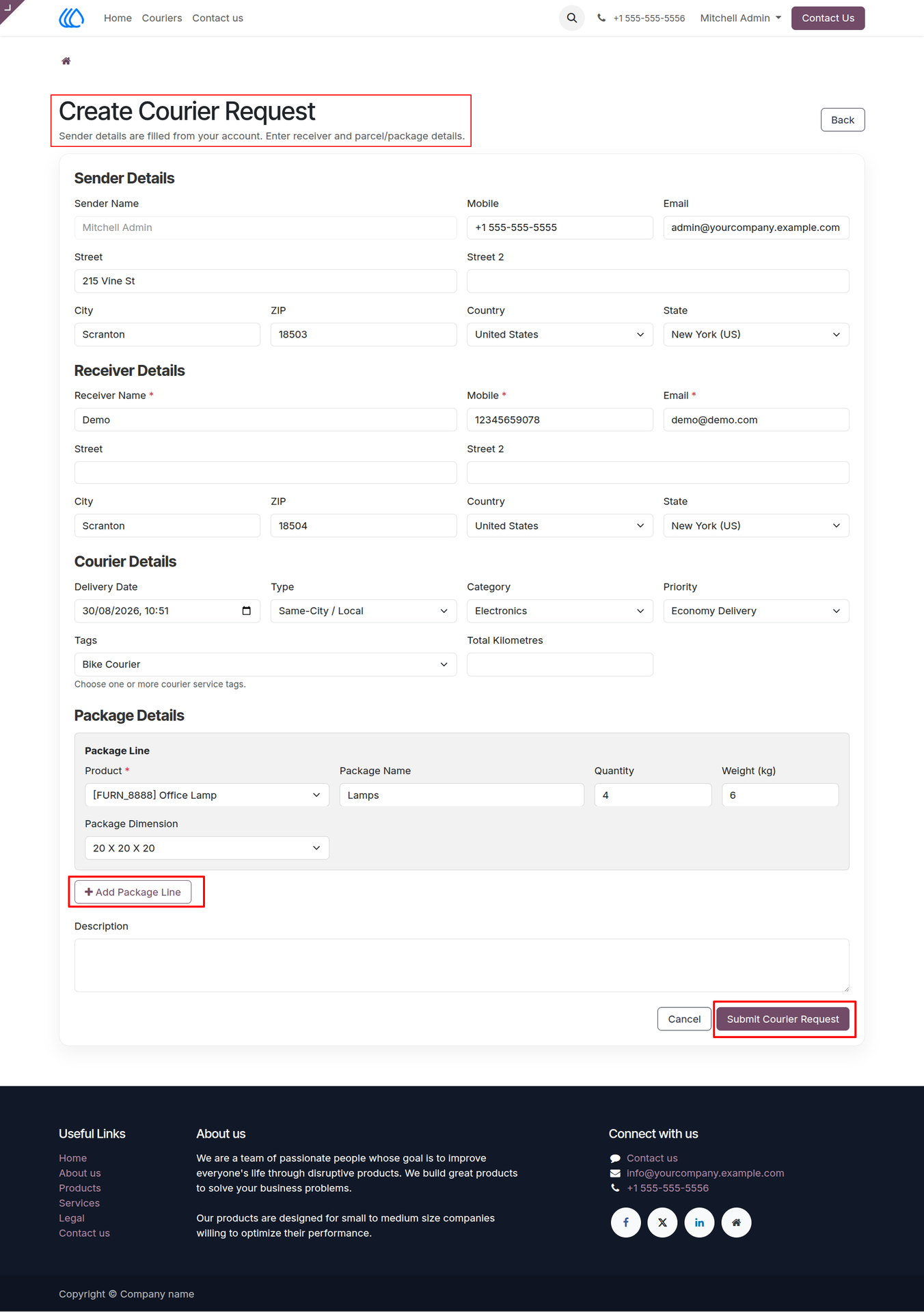The image size is (924, 1312).
Task: Open the sender State dropdown
Action: click(756, 335)
